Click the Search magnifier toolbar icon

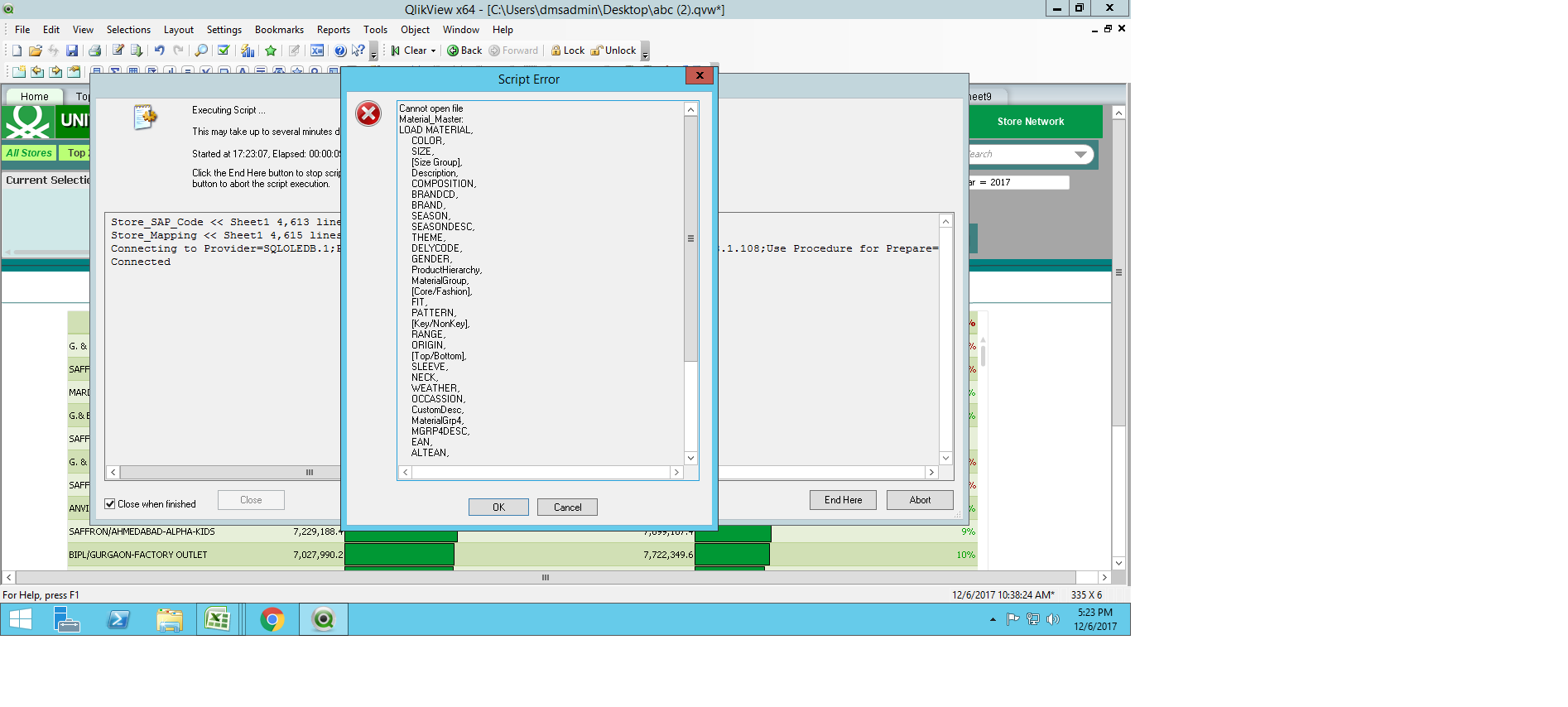201,50
